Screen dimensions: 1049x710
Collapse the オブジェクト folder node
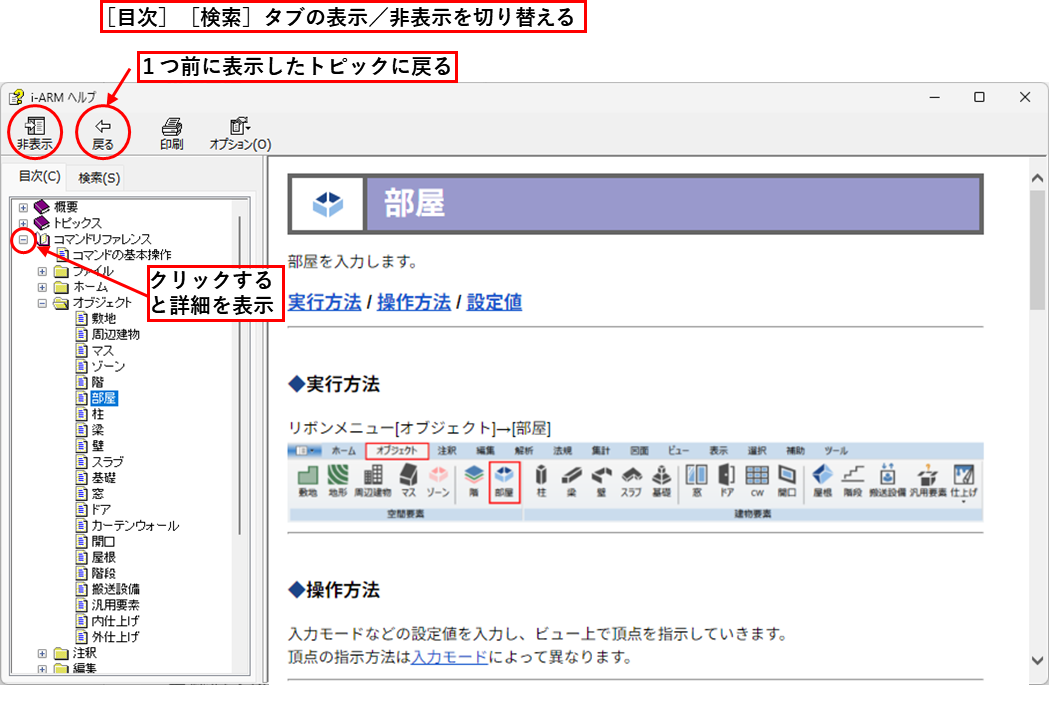pyautogui.click(x=43, y=303)
